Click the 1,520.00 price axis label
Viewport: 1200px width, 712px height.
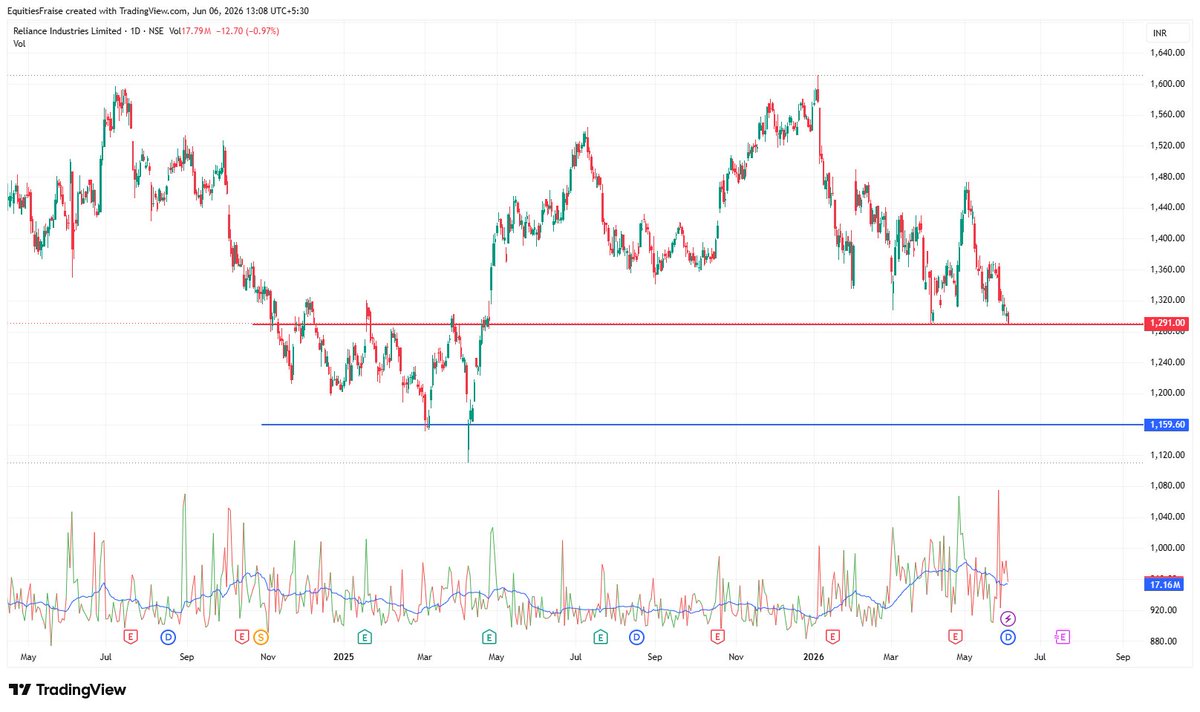pos(1166,146)
